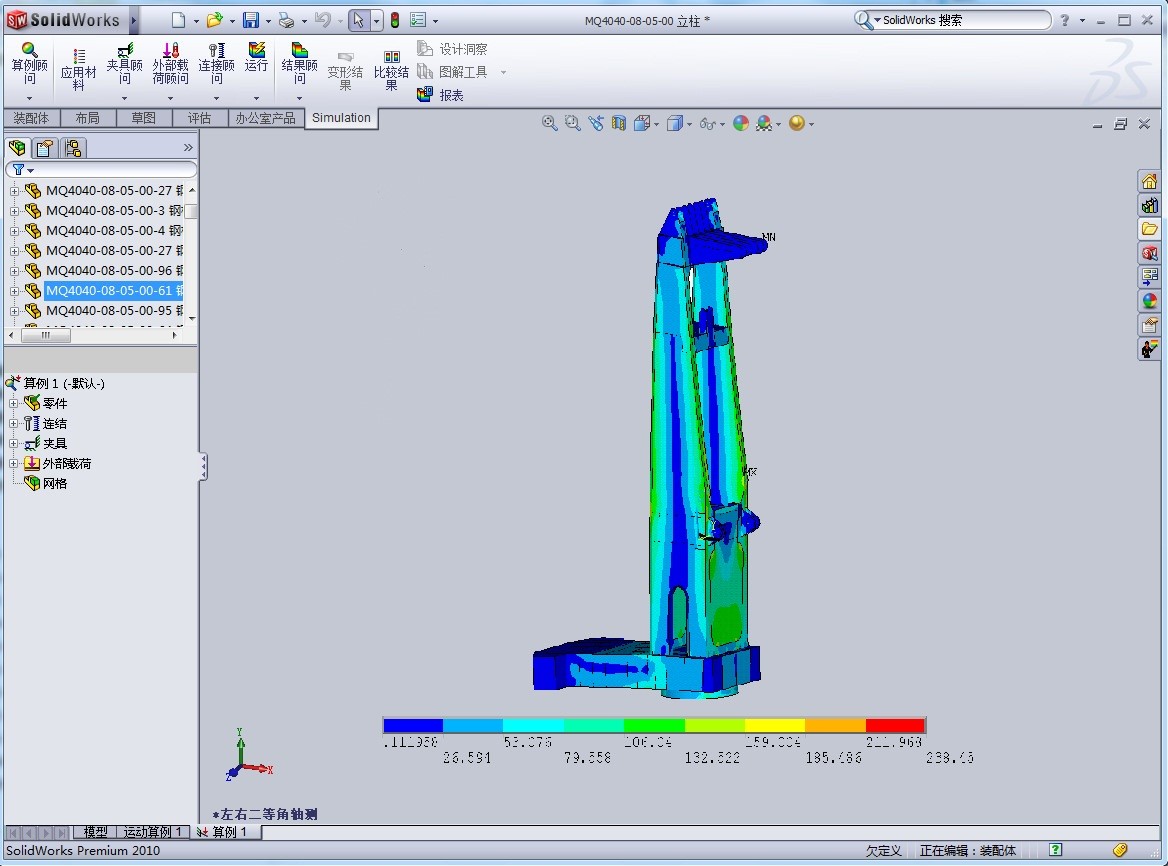Click the Compare Results (比较结果) icon
Screen dimensions: 1168x866
[x=391, y=66]
